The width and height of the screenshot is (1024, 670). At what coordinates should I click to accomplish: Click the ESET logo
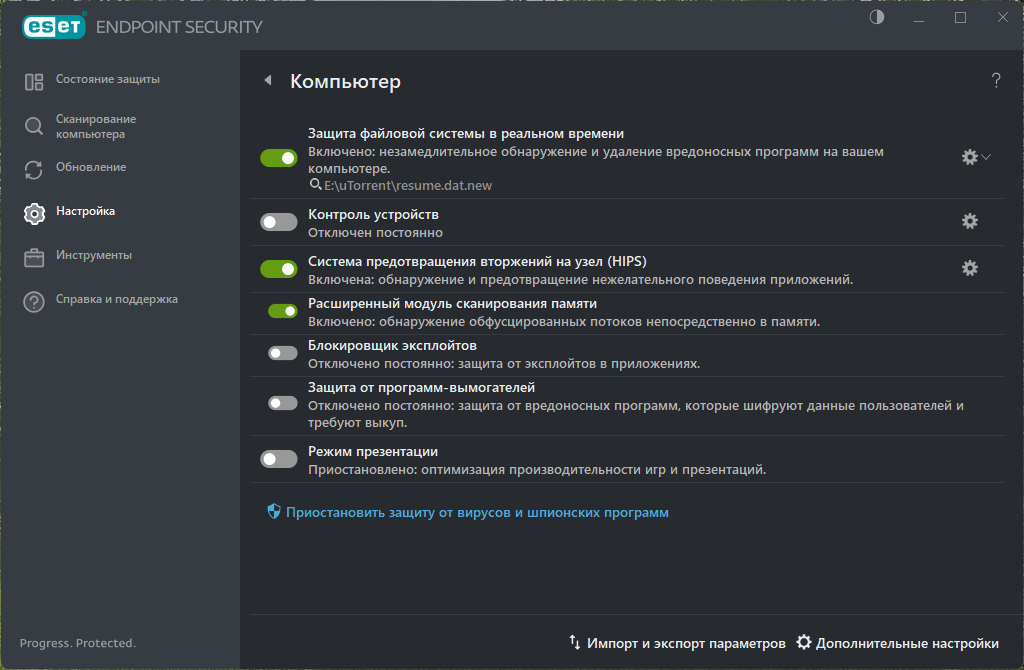[x=53, y=27]
